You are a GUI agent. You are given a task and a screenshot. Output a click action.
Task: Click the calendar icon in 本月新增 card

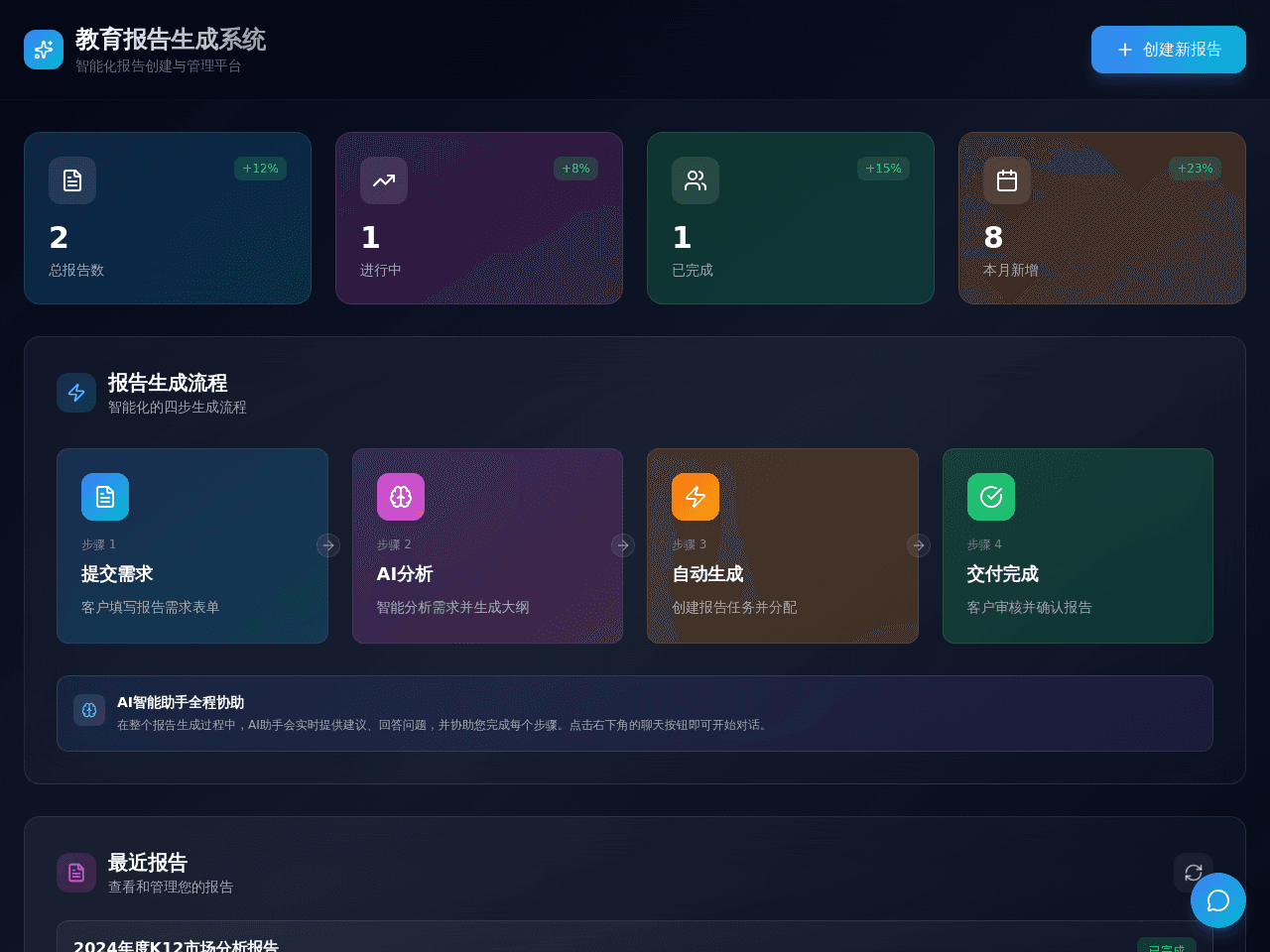point(1007,180)
